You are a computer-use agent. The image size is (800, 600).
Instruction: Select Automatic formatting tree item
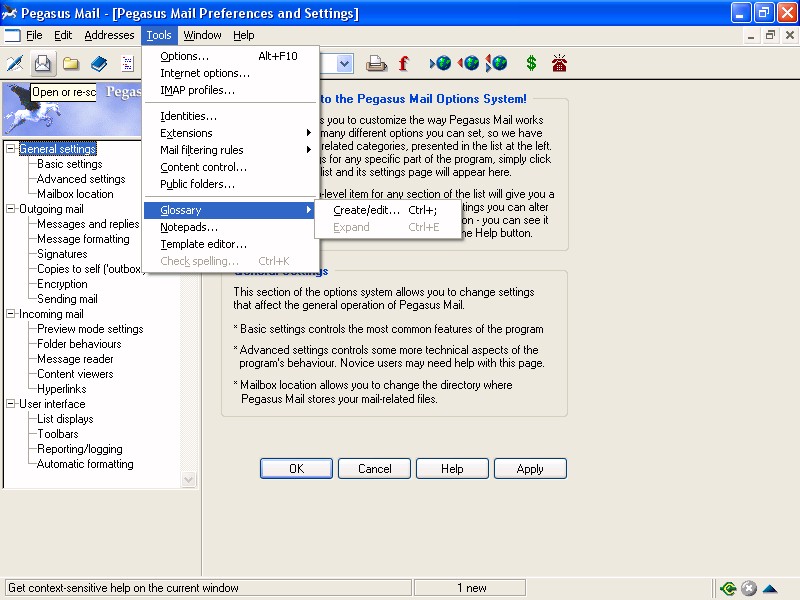pyautogui.click(x=85, y=464)
